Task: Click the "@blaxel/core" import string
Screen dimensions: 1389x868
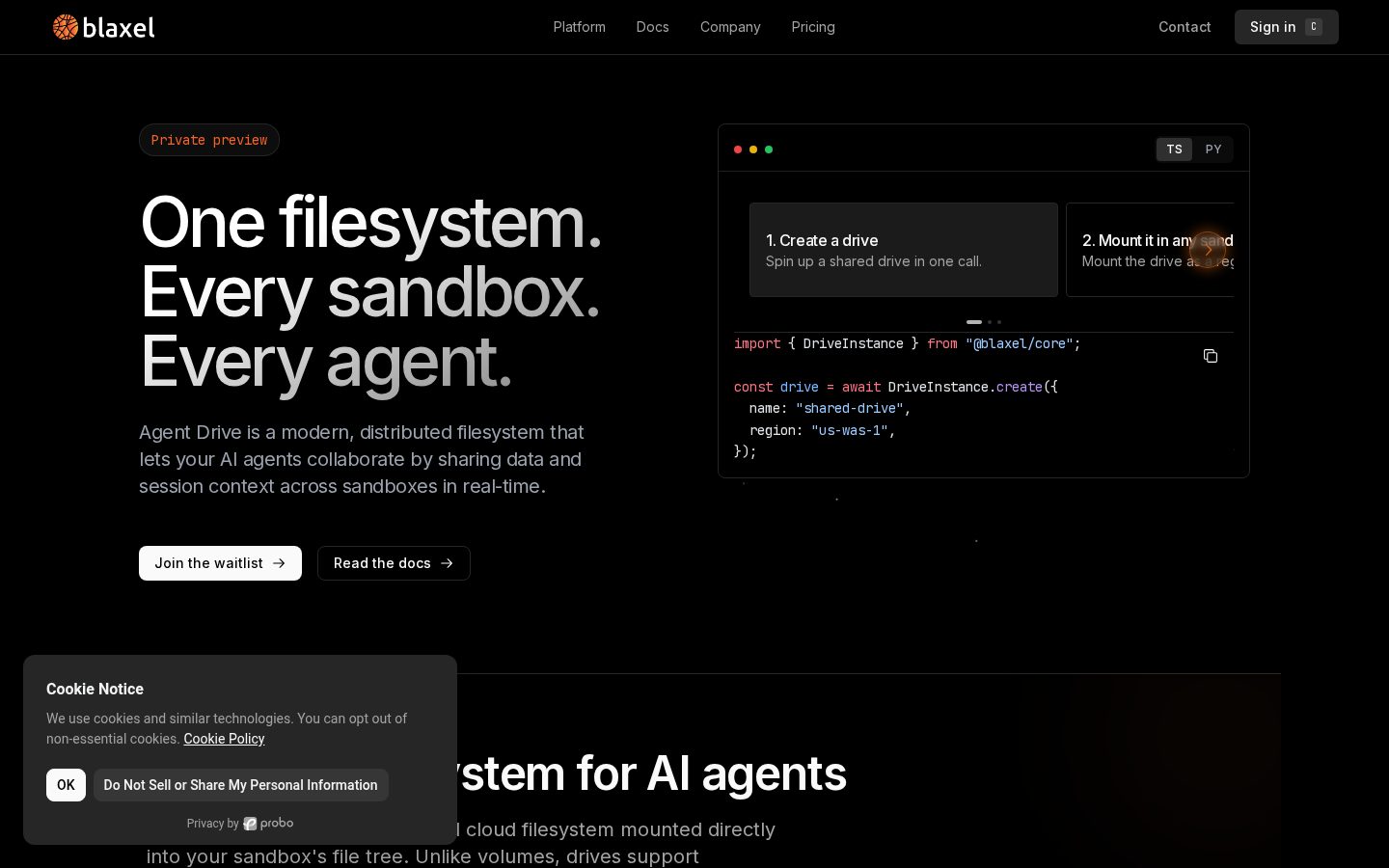Action: click(1020, 343)
